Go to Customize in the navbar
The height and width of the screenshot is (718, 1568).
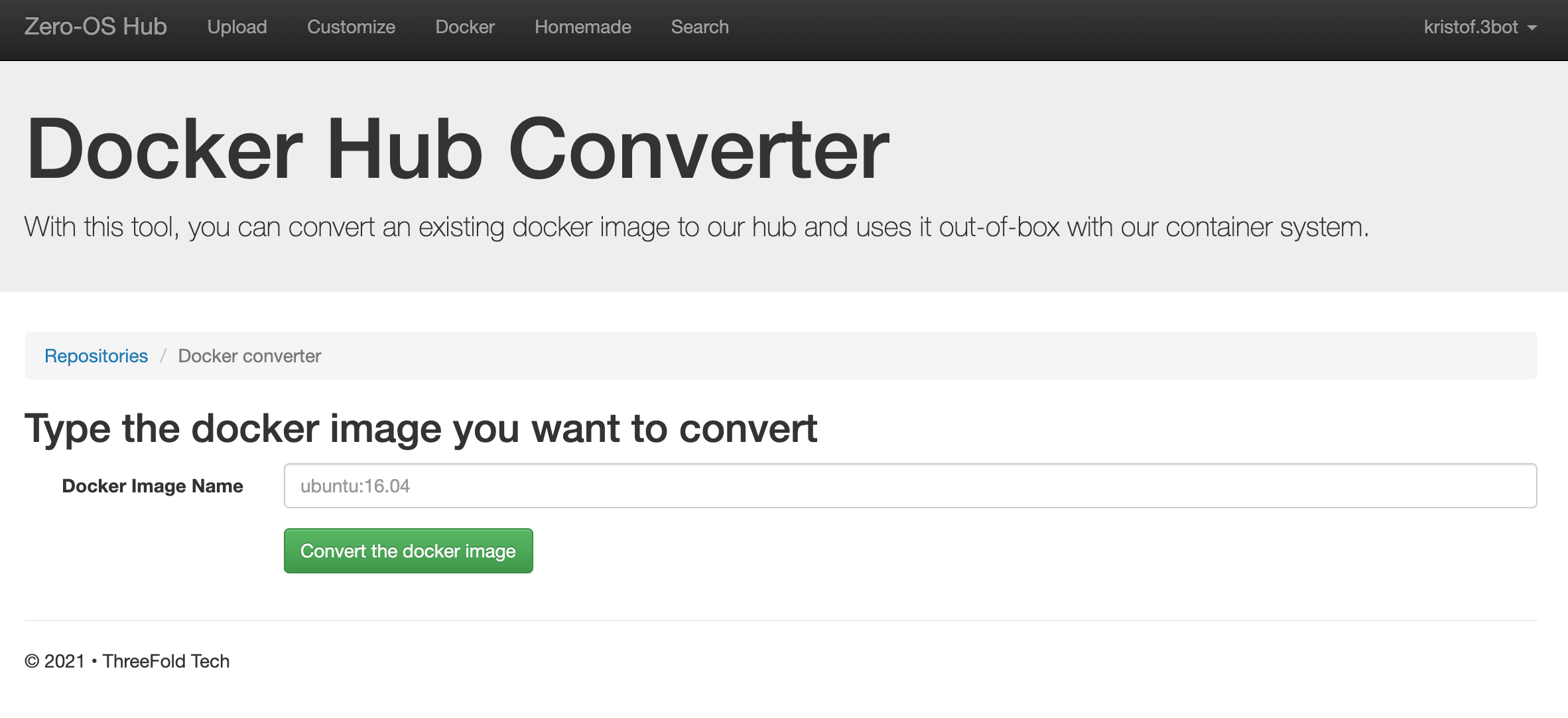[351, 27]
